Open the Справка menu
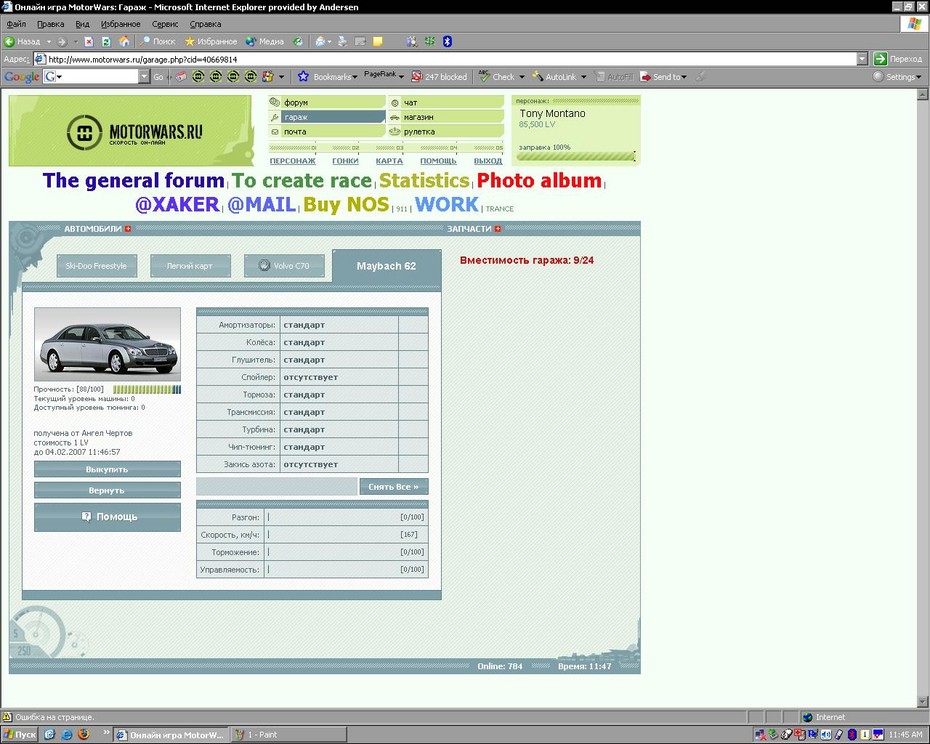 click(205, 24)
